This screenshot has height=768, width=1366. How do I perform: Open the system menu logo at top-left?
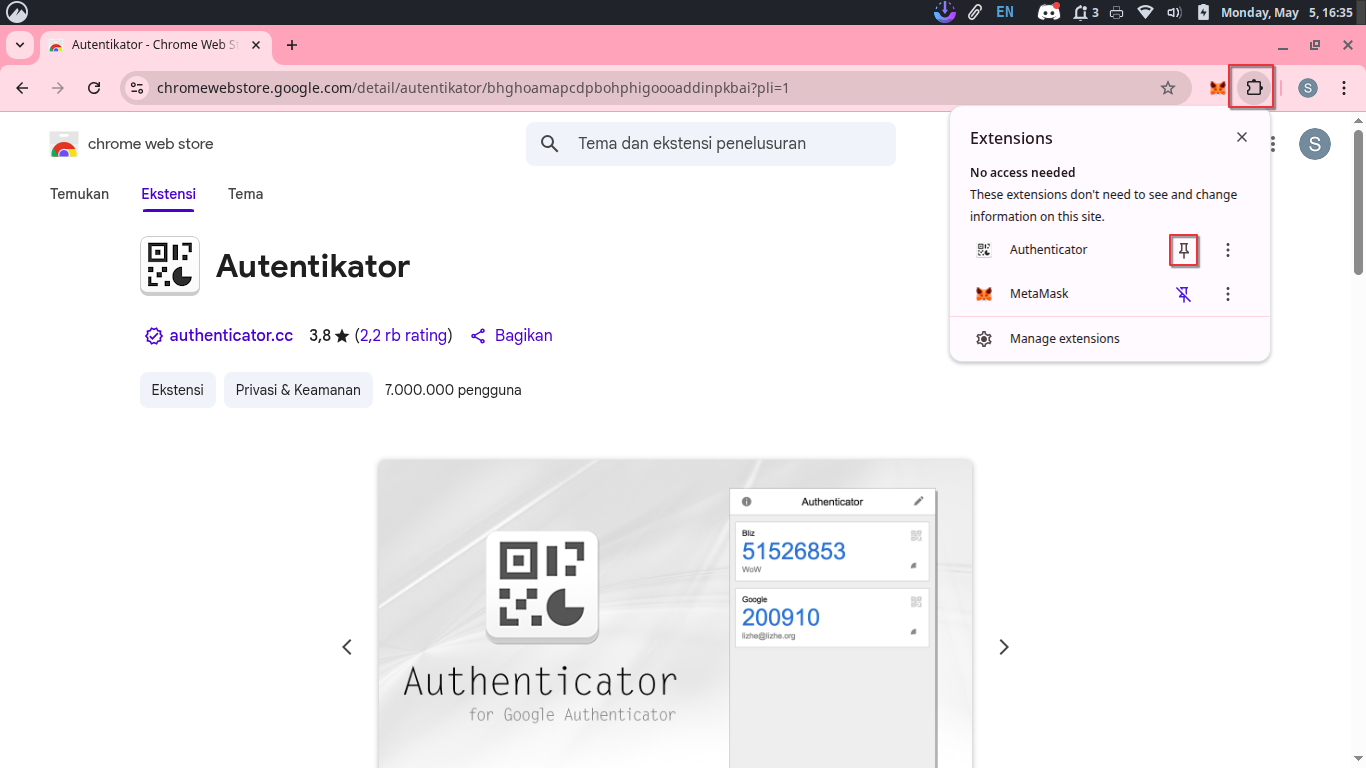tap(17, 12)
